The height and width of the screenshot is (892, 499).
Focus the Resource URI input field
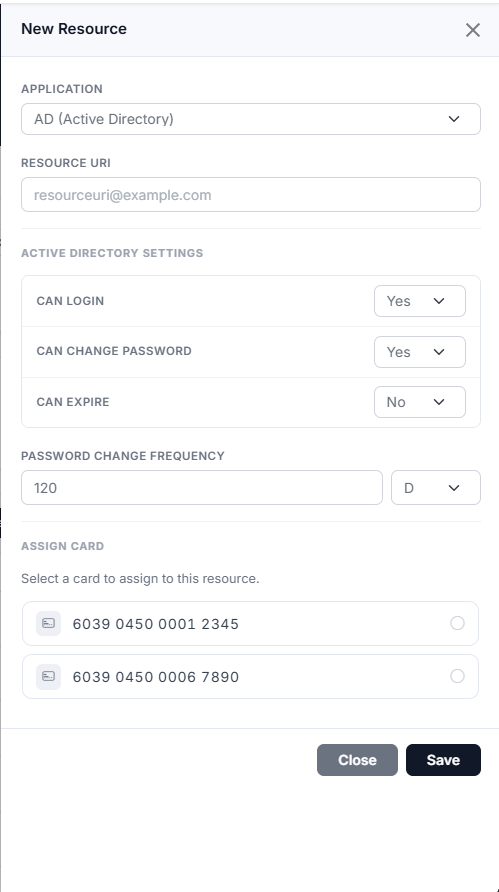click(251, 195)
